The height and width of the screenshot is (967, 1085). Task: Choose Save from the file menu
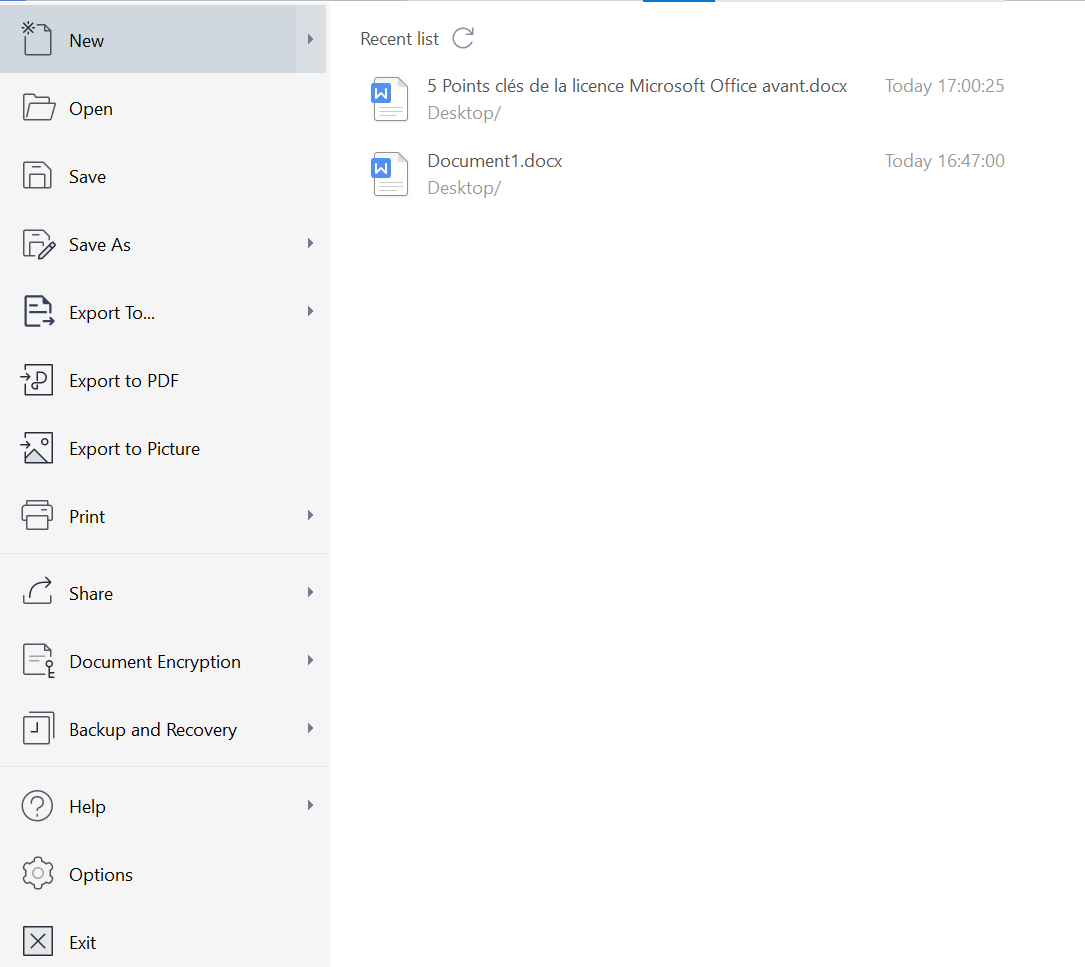tap(163, 177)
